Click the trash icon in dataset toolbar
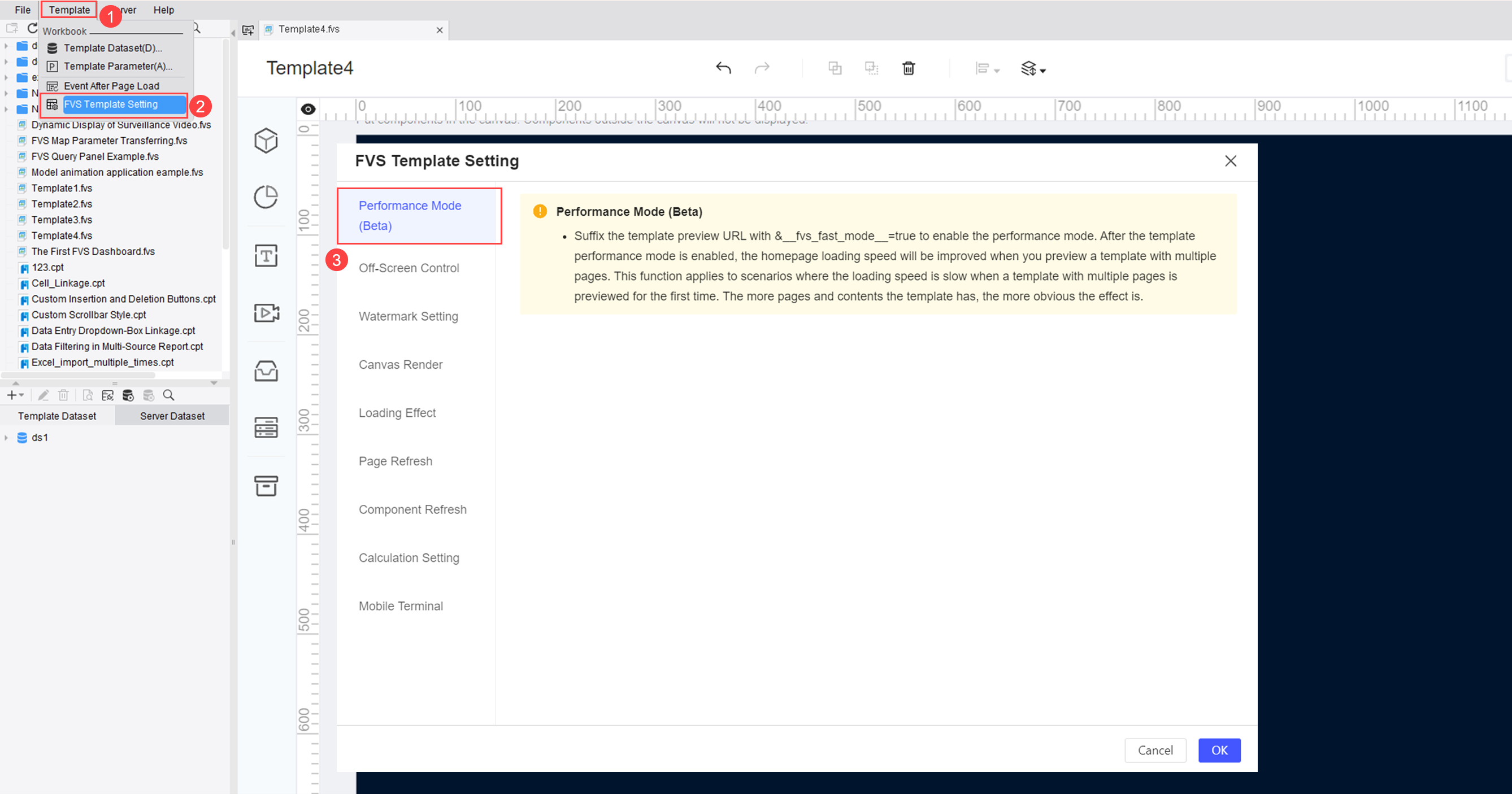1512x794 pixels. coord(63,395)
